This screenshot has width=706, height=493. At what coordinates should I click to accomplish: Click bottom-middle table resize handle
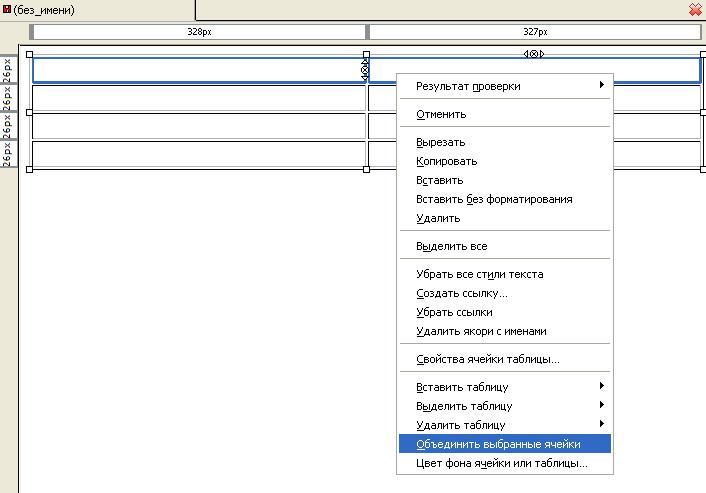tap(367, 169)
